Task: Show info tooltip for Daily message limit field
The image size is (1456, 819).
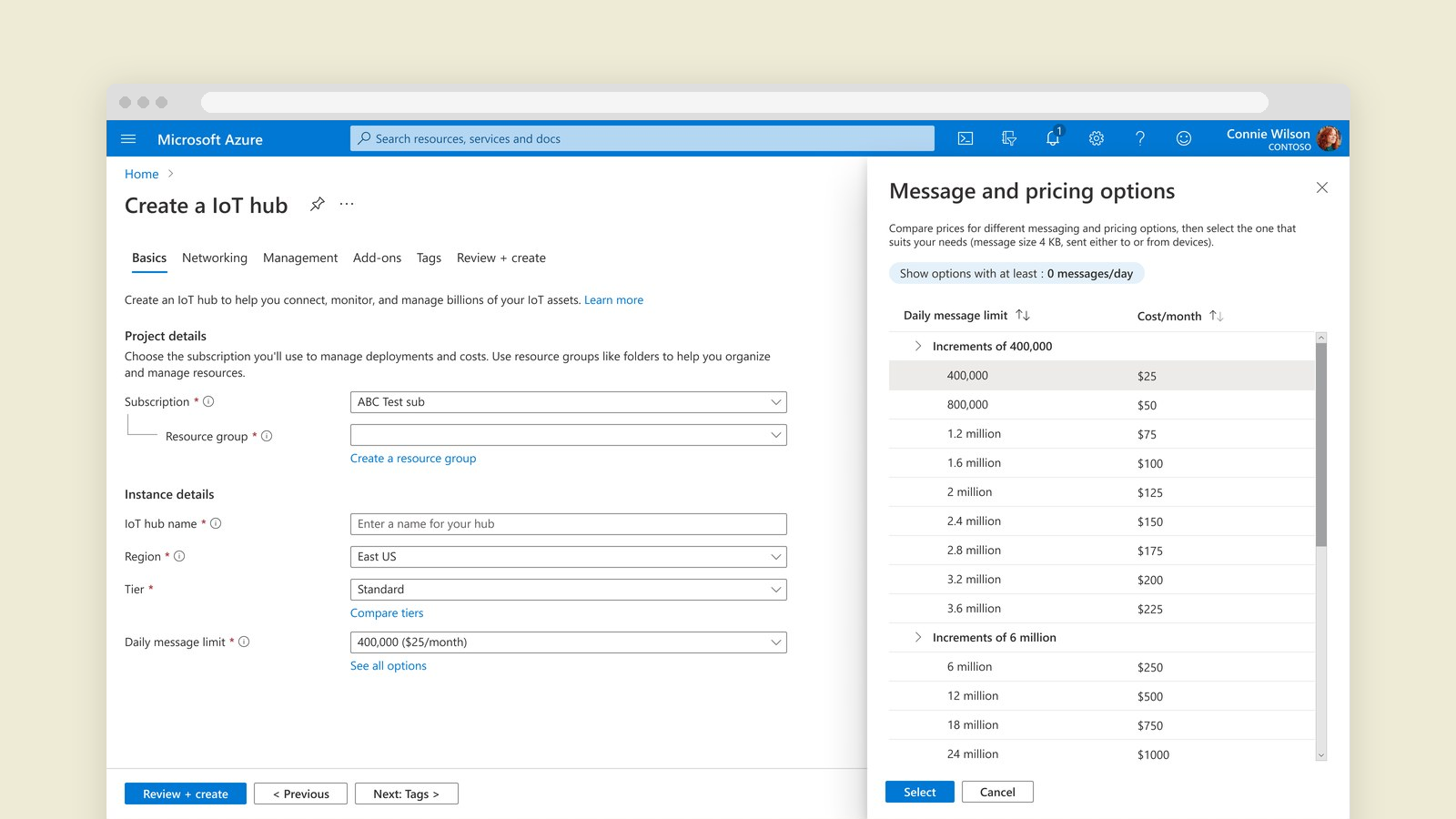Action: coord(244,642)
